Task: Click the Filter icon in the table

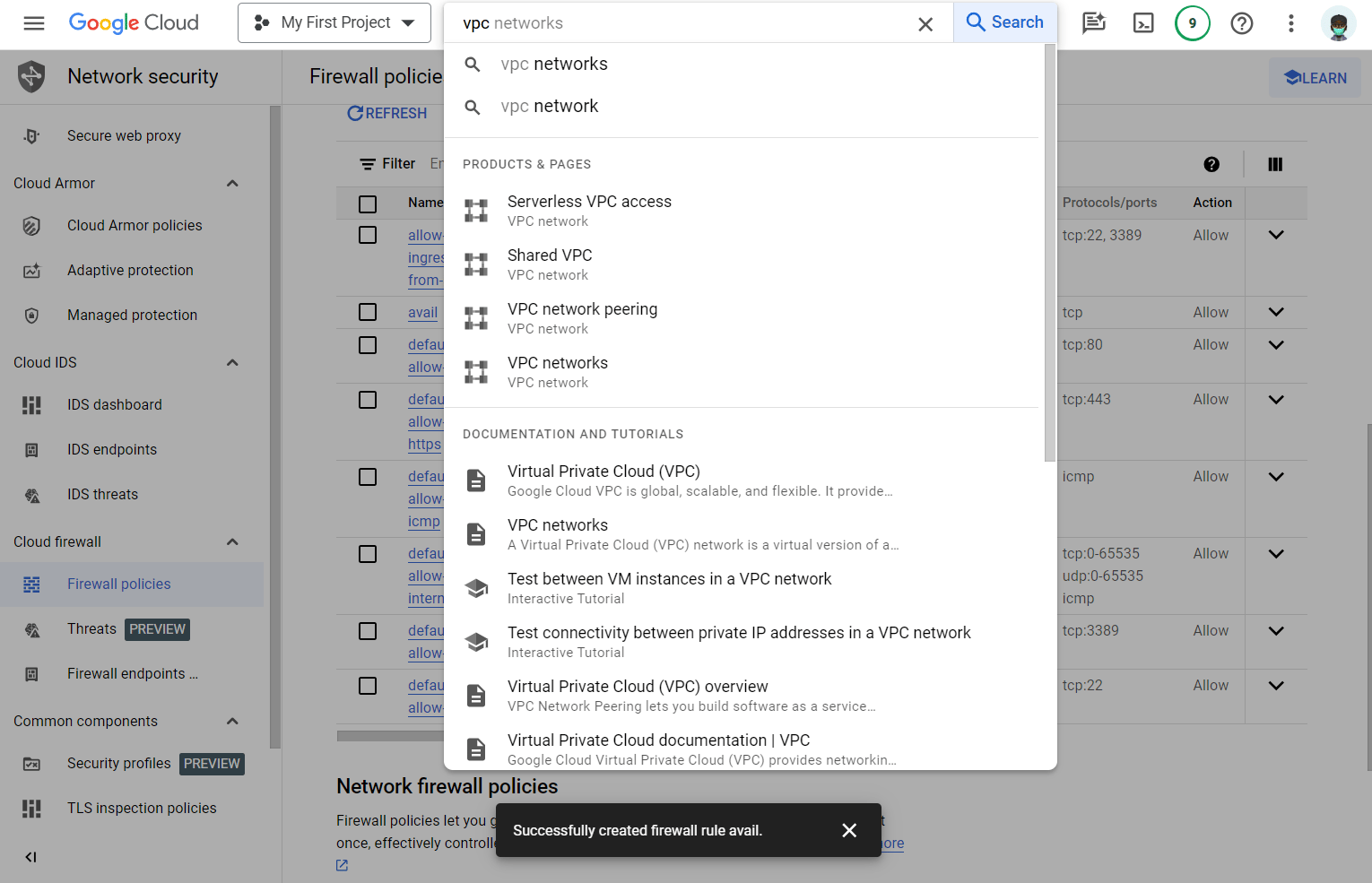Action: tap(368, 164)
